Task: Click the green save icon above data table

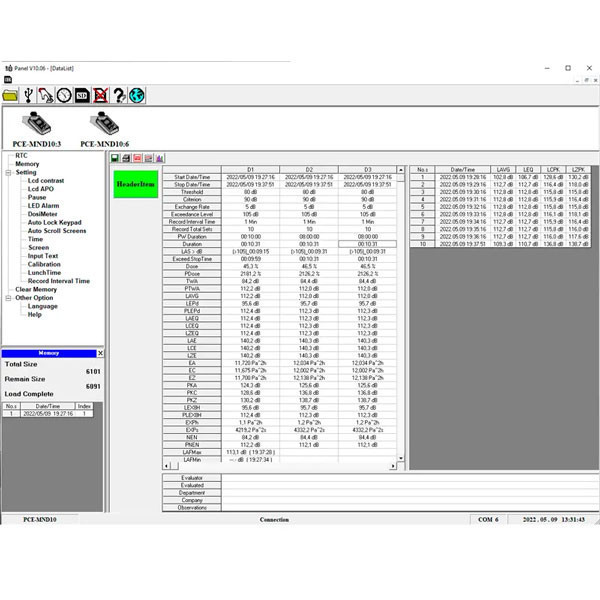Action: (116, 158)
